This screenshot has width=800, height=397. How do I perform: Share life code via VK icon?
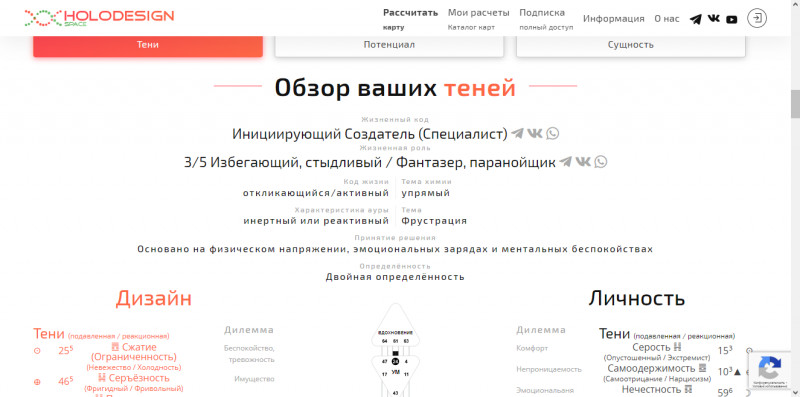tap(535, 134)
